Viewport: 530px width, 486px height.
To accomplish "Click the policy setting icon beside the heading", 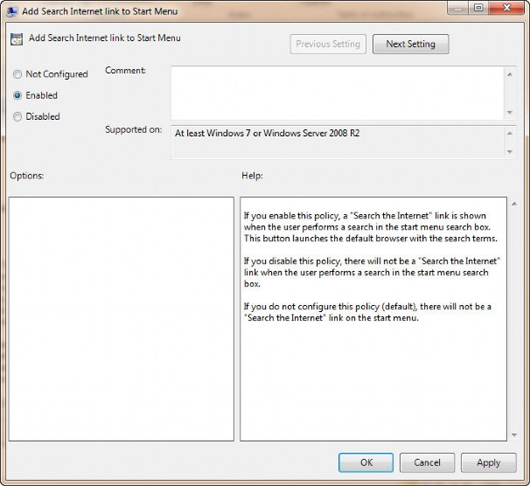I will 16,39.
